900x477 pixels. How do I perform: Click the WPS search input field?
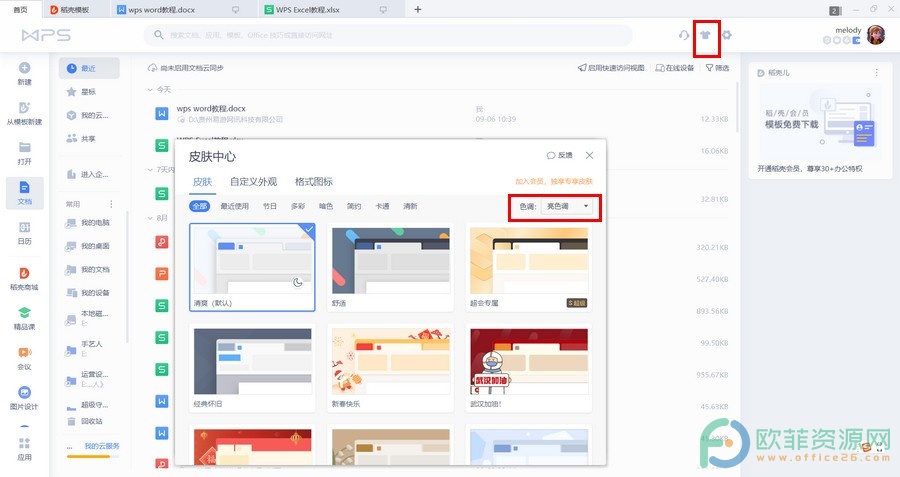389,35
